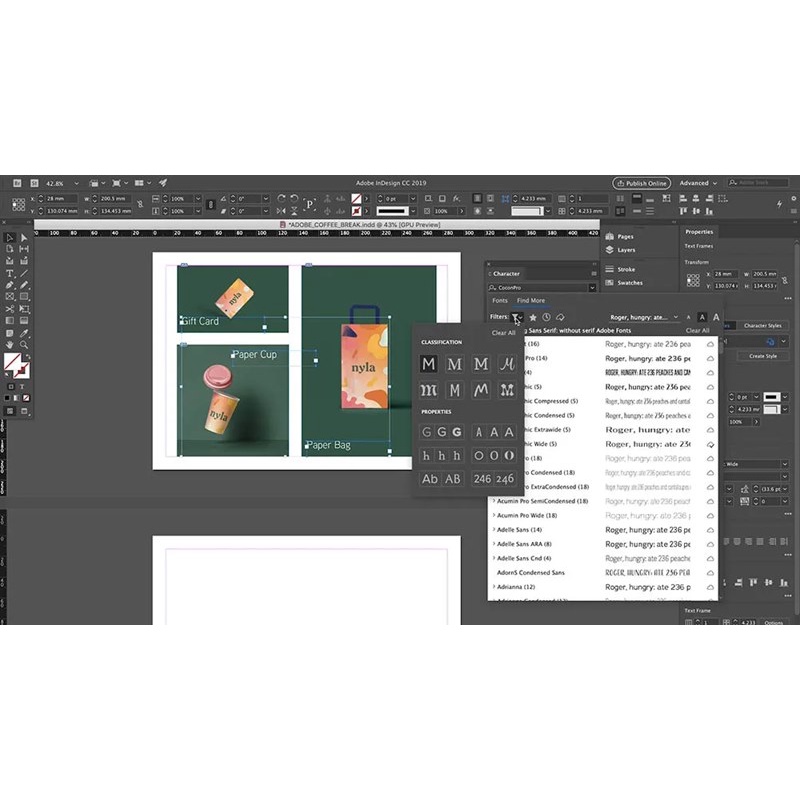The image size is (800, 800).
Task: Click the Publish Online button
Action: click(641, 183)
